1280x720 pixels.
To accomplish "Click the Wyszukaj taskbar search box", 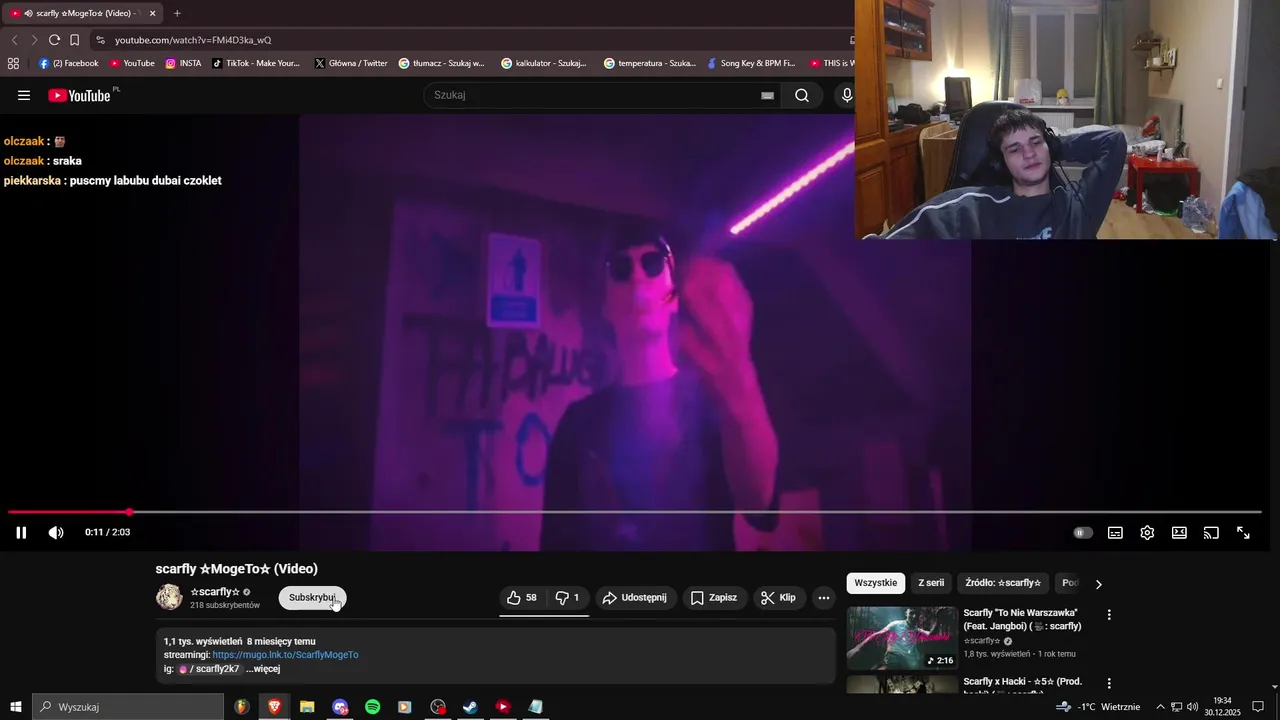I will pyautogui.click(x=128, y=707).
